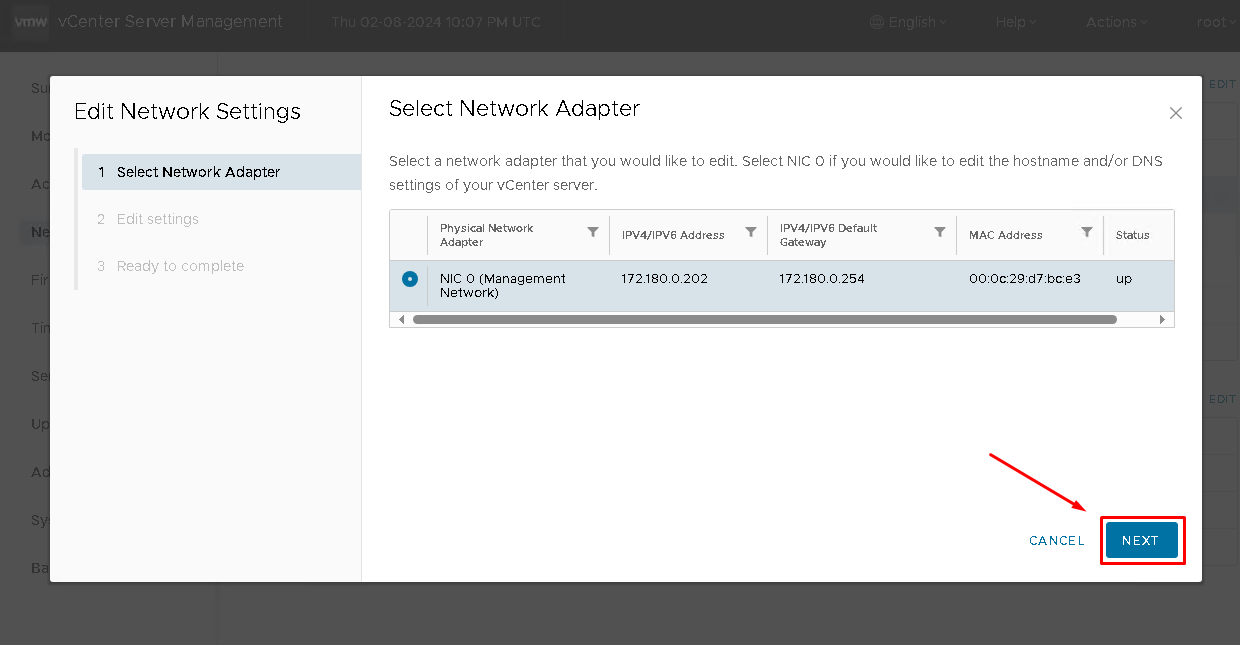Click the vmw logo in the header
Screen dimensions: 1240x645
click(x=30, y=22)
